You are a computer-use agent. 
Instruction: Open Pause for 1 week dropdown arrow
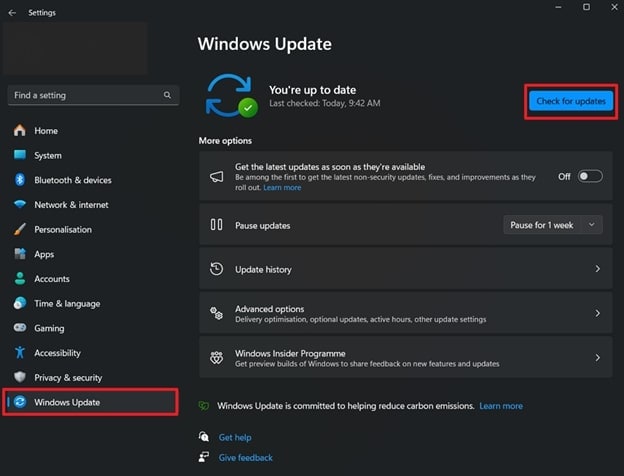click(x=591, y=225)
